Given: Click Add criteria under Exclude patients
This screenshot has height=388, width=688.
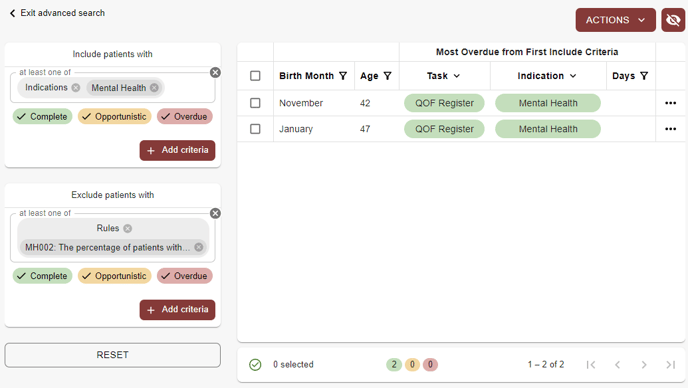Looking at the screenshot, I should pos(177,309).
